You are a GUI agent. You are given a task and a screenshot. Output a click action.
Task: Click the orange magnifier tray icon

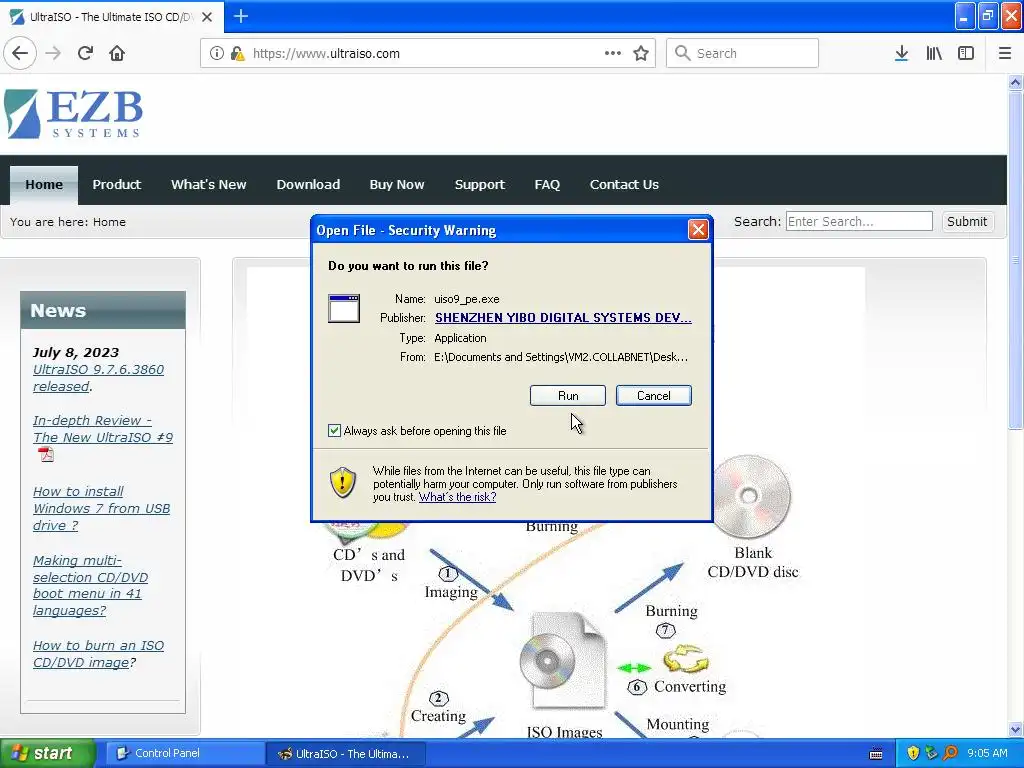[950, 753]
